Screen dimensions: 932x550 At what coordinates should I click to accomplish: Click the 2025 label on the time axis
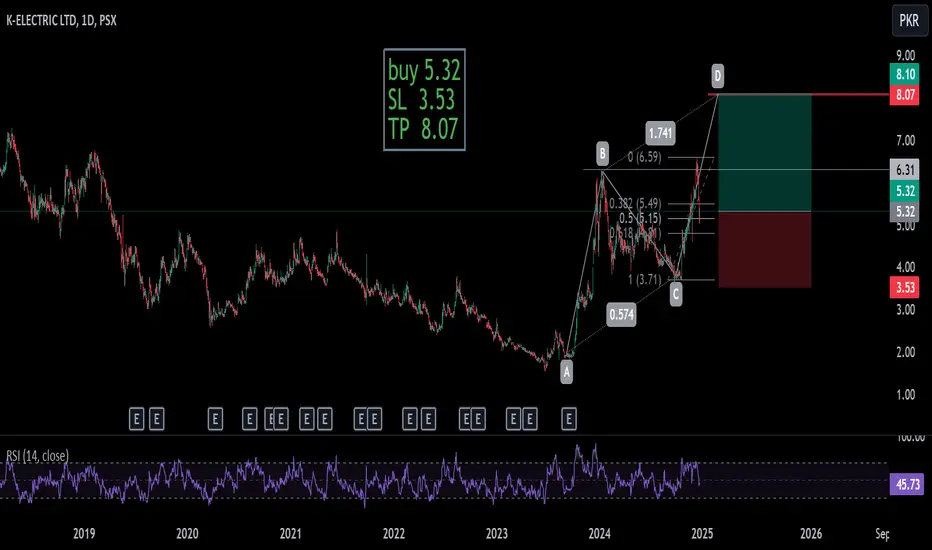click(x=702, y=533)
